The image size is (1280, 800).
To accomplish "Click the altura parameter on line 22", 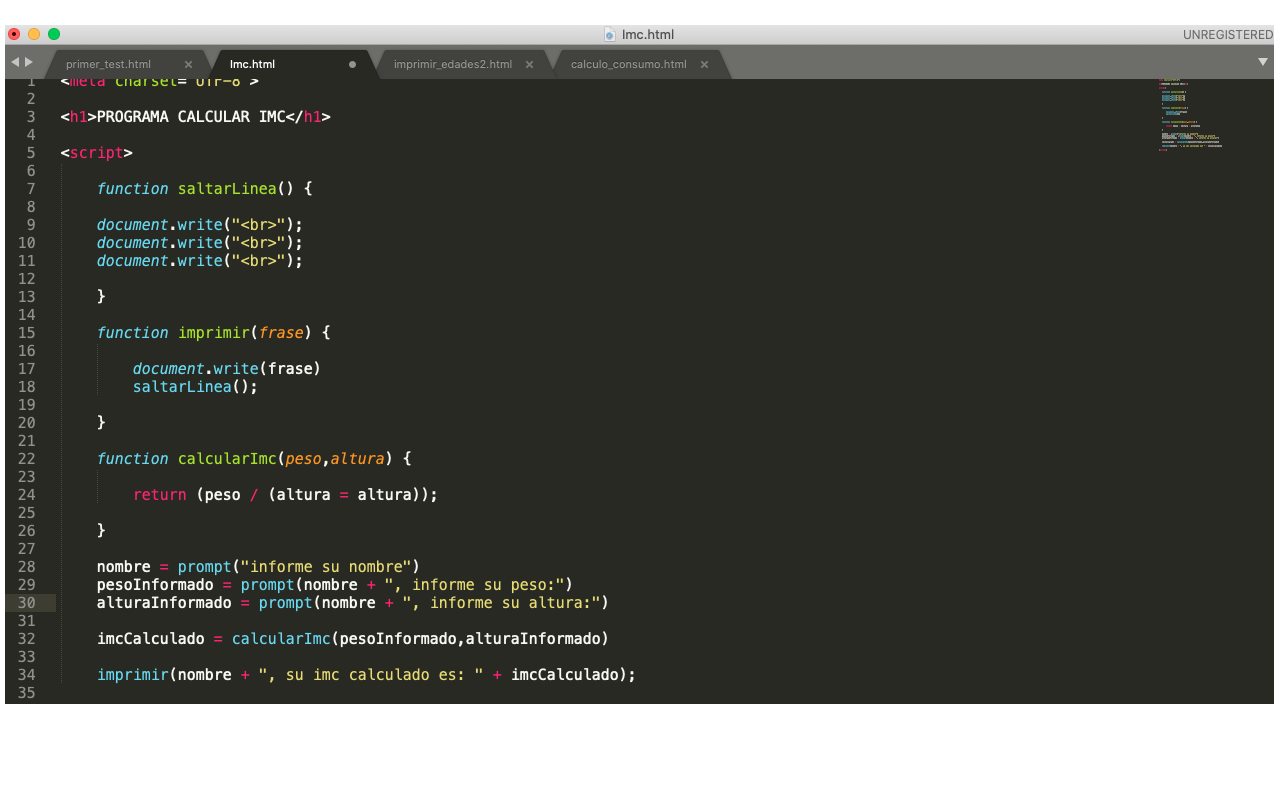I will pos(358,459).
